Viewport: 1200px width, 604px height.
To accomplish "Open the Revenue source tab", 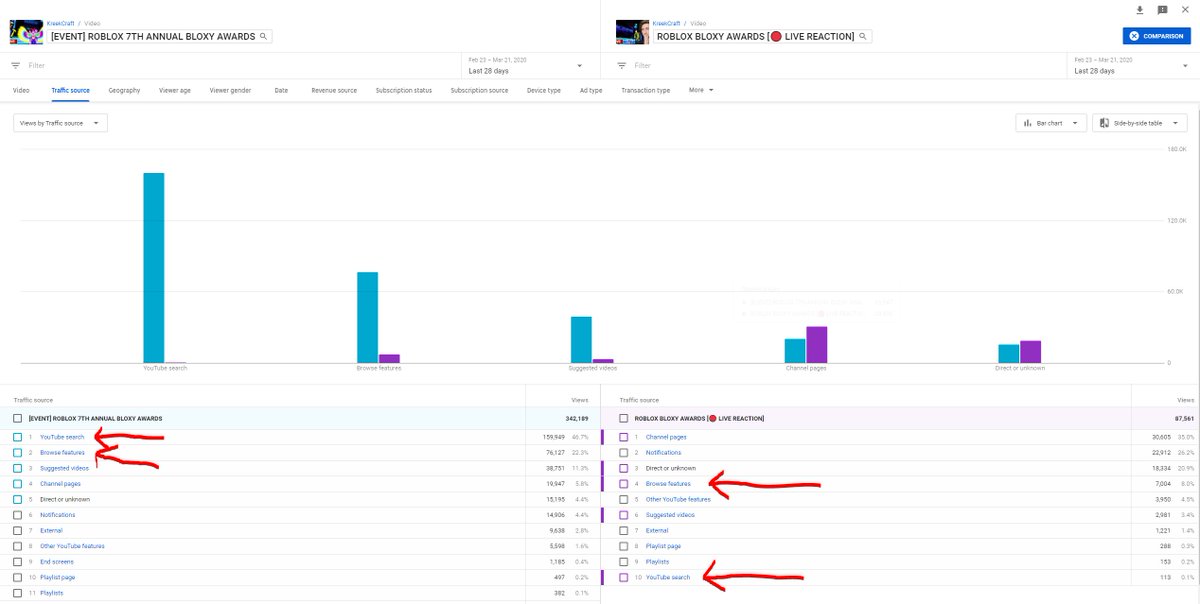I will coord(334,90).
